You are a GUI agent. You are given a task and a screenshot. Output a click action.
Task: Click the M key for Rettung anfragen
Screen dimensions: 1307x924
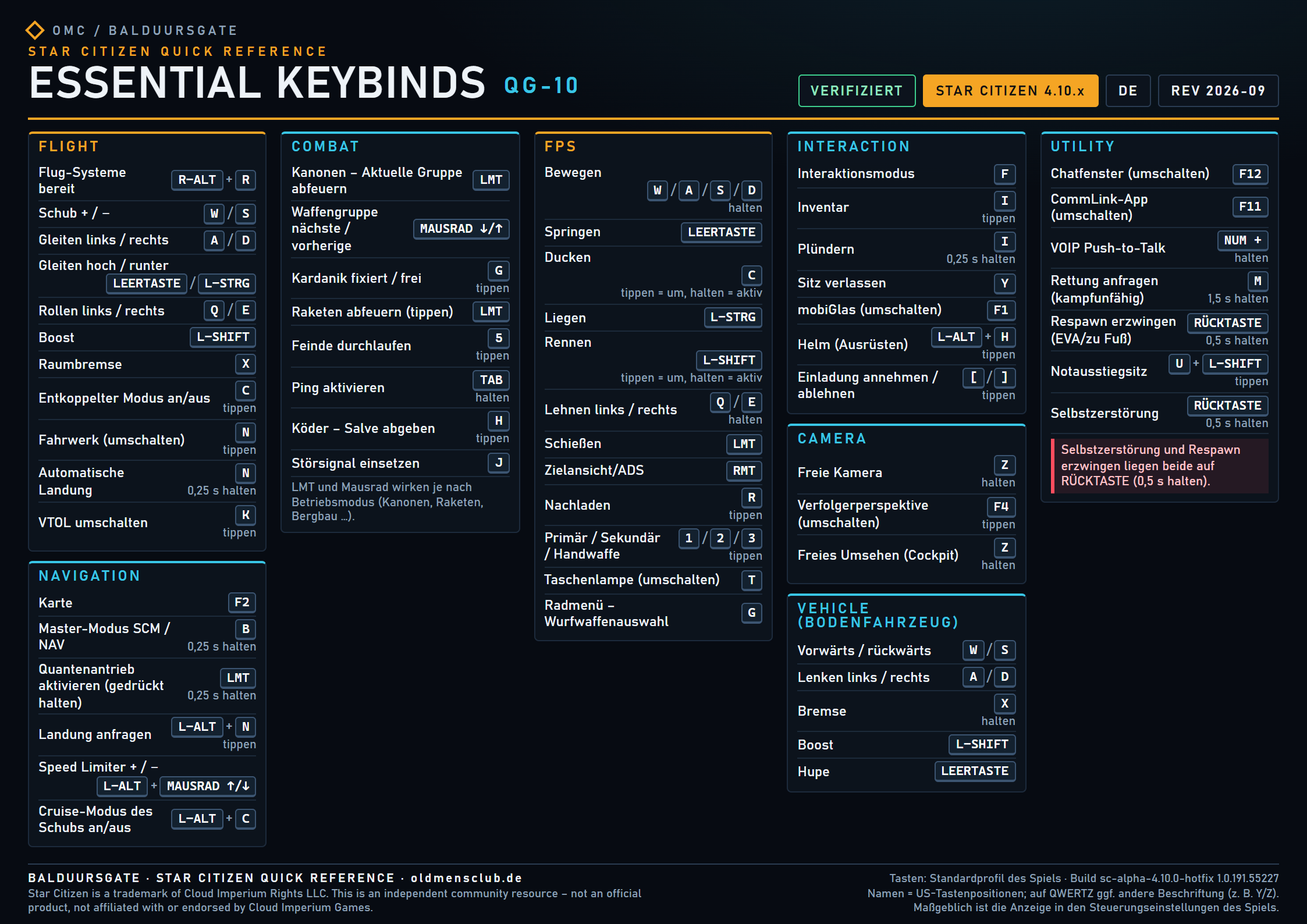click(1258, 281)
